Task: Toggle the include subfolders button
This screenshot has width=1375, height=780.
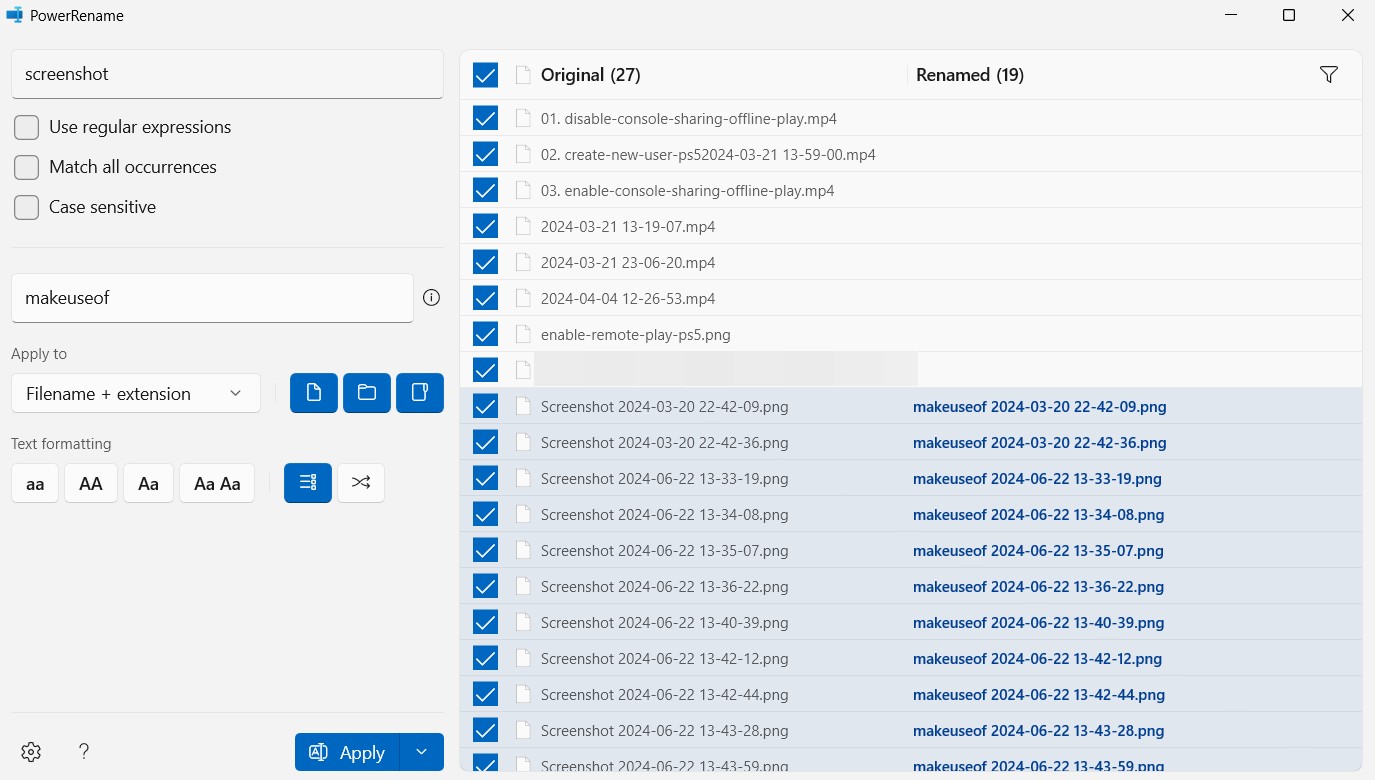Action: click(x=420, y=393)
